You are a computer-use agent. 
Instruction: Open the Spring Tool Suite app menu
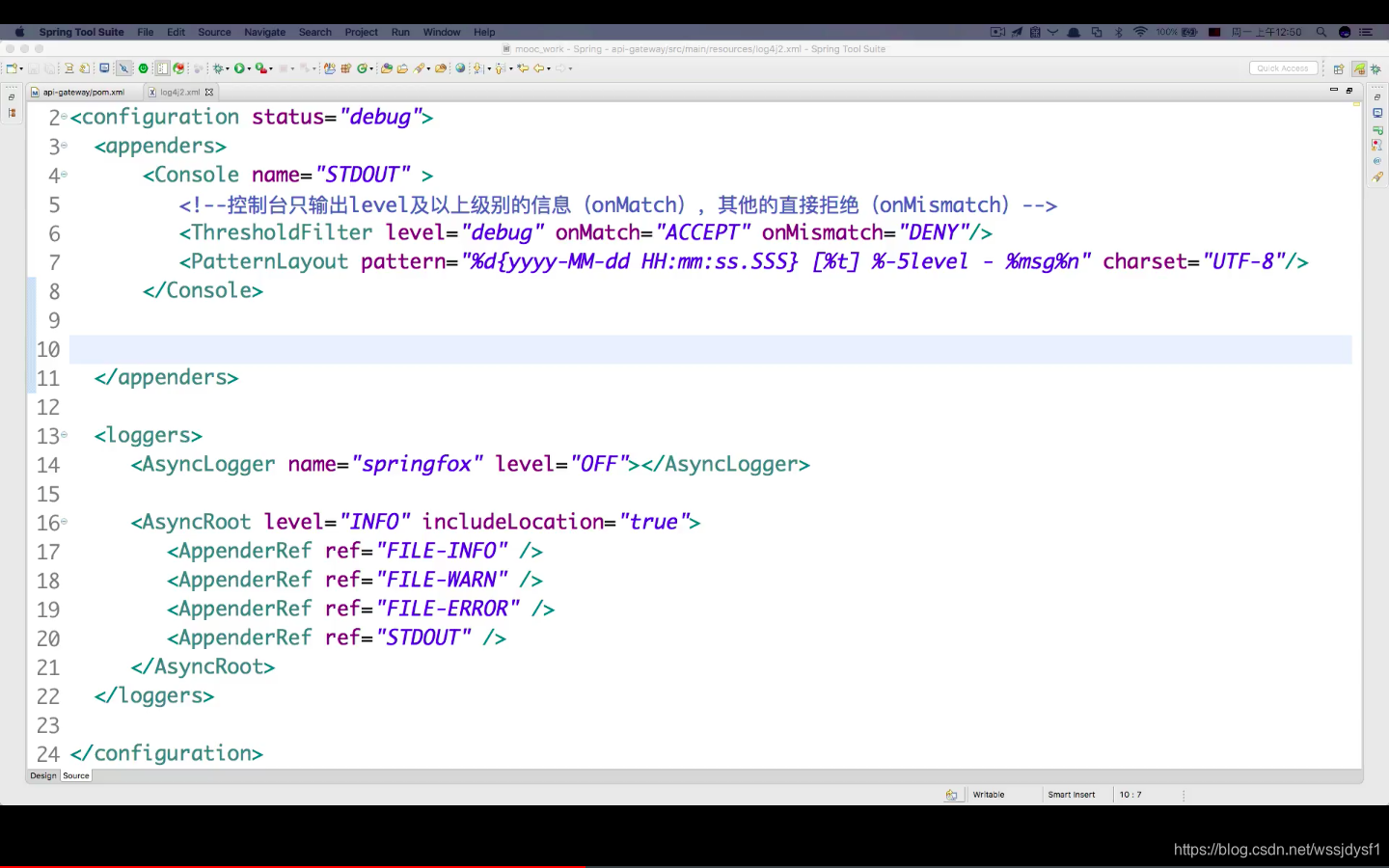tap(81, 32)
